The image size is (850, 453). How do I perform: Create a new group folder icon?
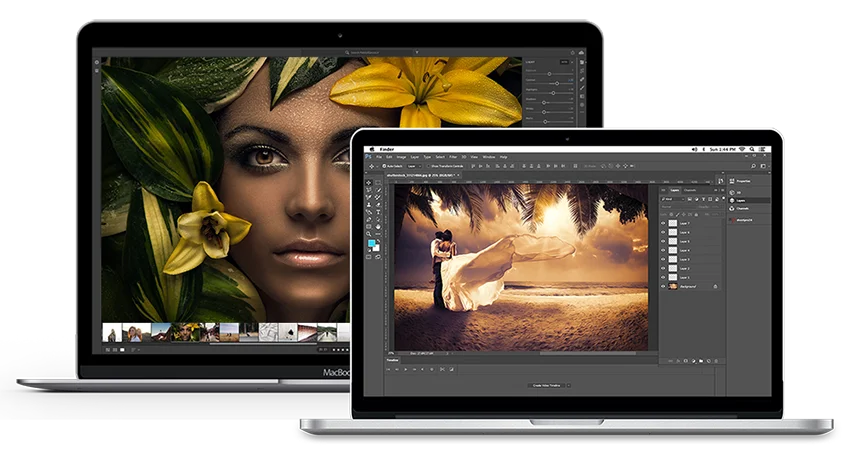click(701, 361)
